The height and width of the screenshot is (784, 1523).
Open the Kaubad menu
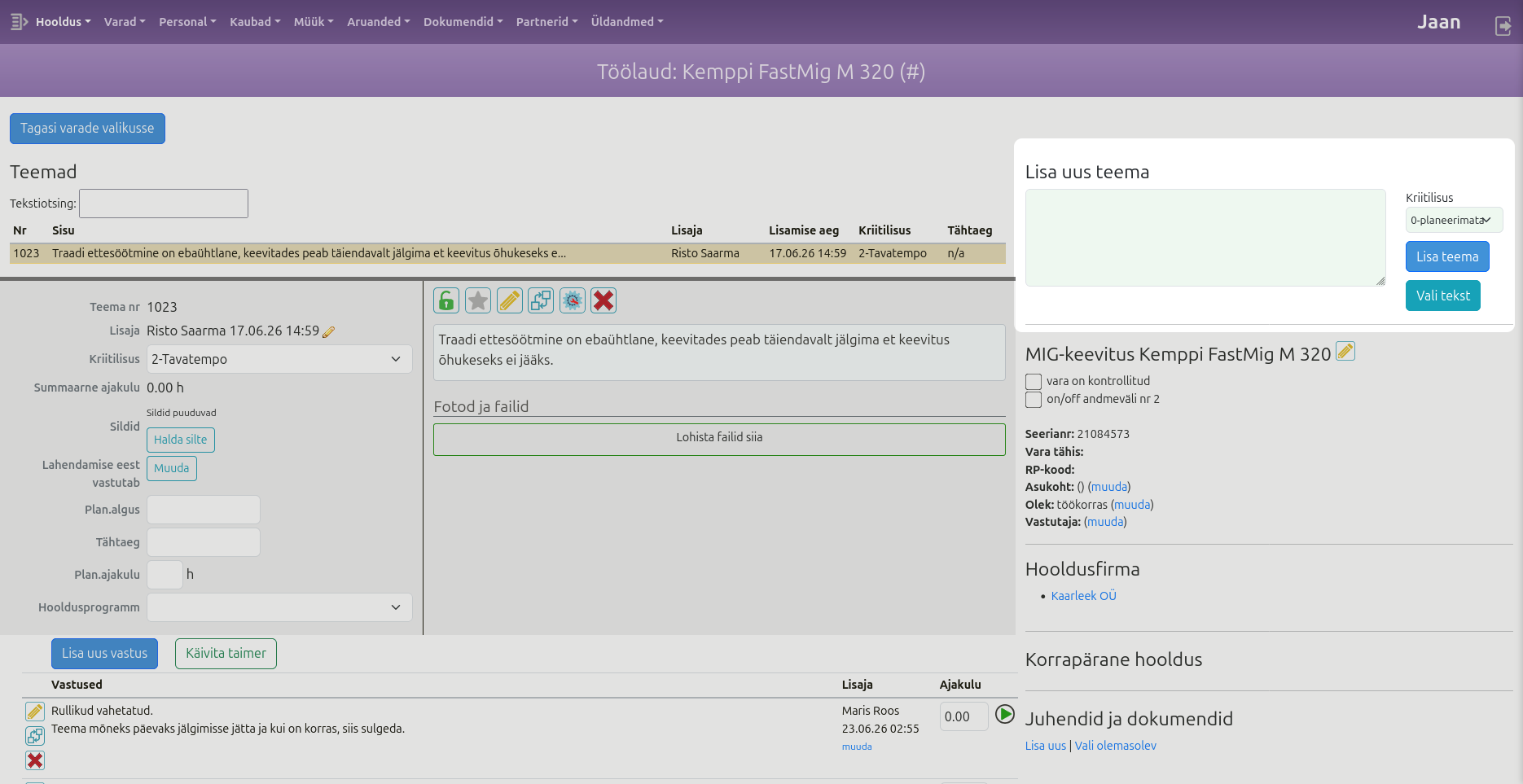[255, 22]
